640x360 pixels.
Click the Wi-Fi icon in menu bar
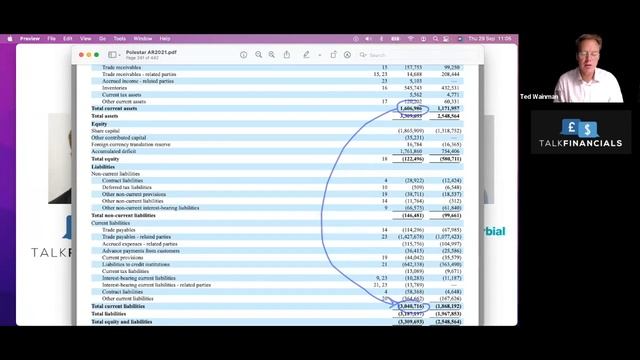tap(411, 39)
